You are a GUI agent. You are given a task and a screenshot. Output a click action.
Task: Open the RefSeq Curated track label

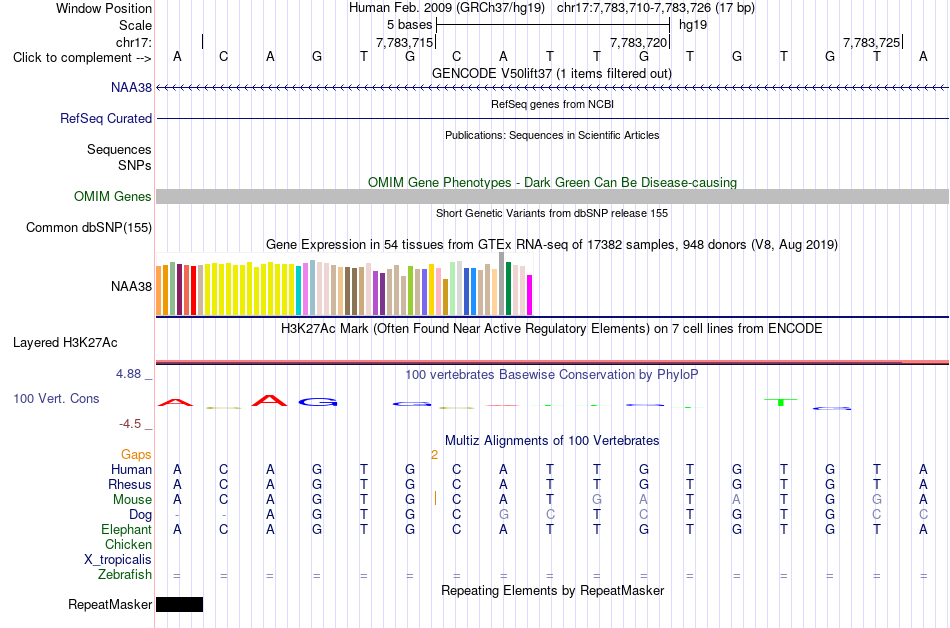105,119
